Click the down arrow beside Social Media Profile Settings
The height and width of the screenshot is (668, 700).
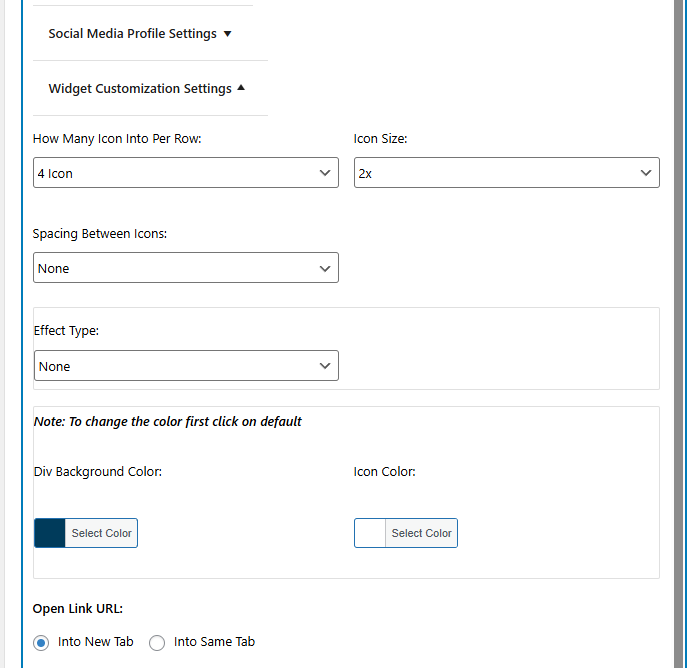(x=227, y=34)
